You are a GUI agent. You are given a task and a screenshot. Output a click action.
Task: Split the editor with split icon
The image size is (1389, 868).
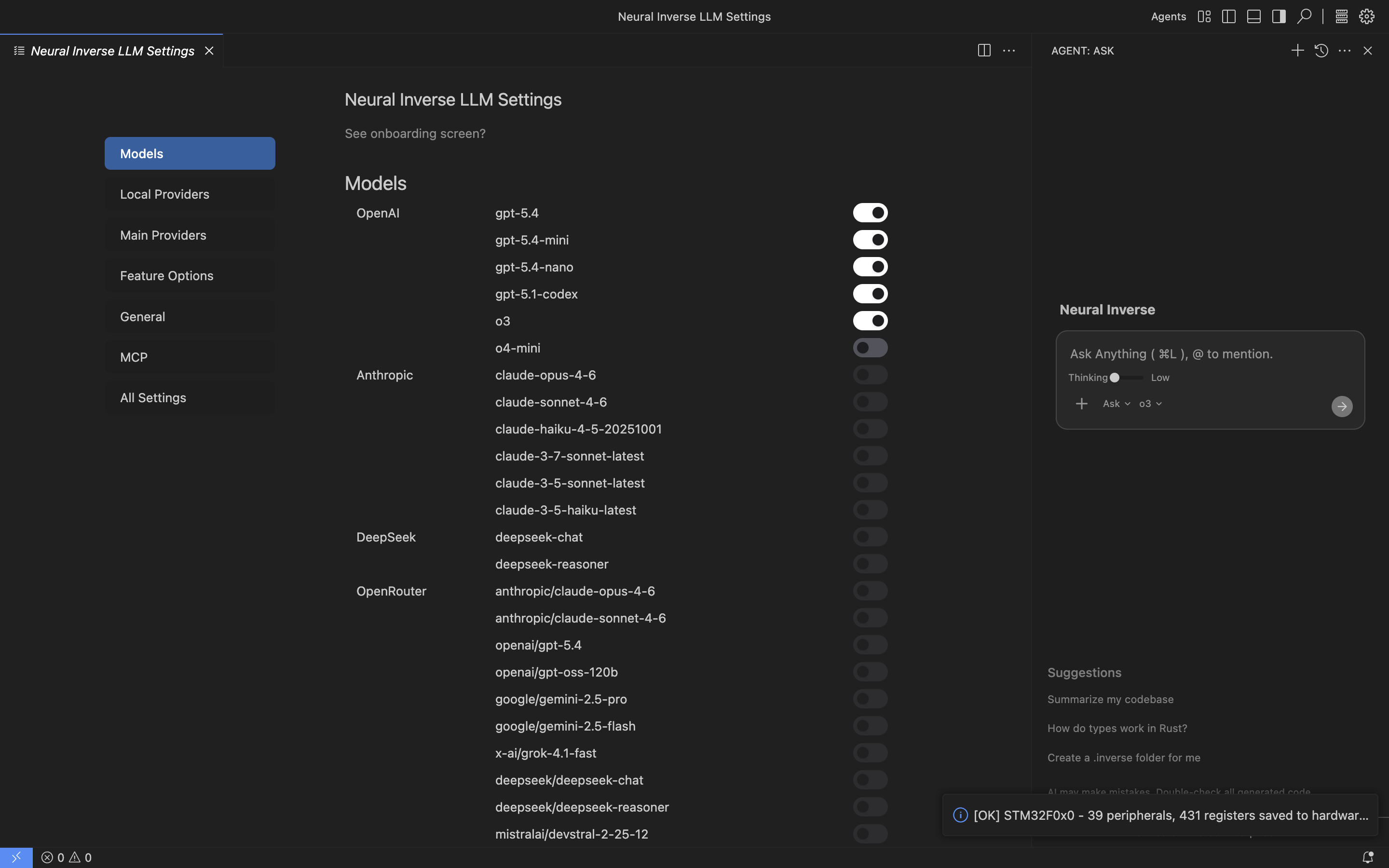click(984, 51)
